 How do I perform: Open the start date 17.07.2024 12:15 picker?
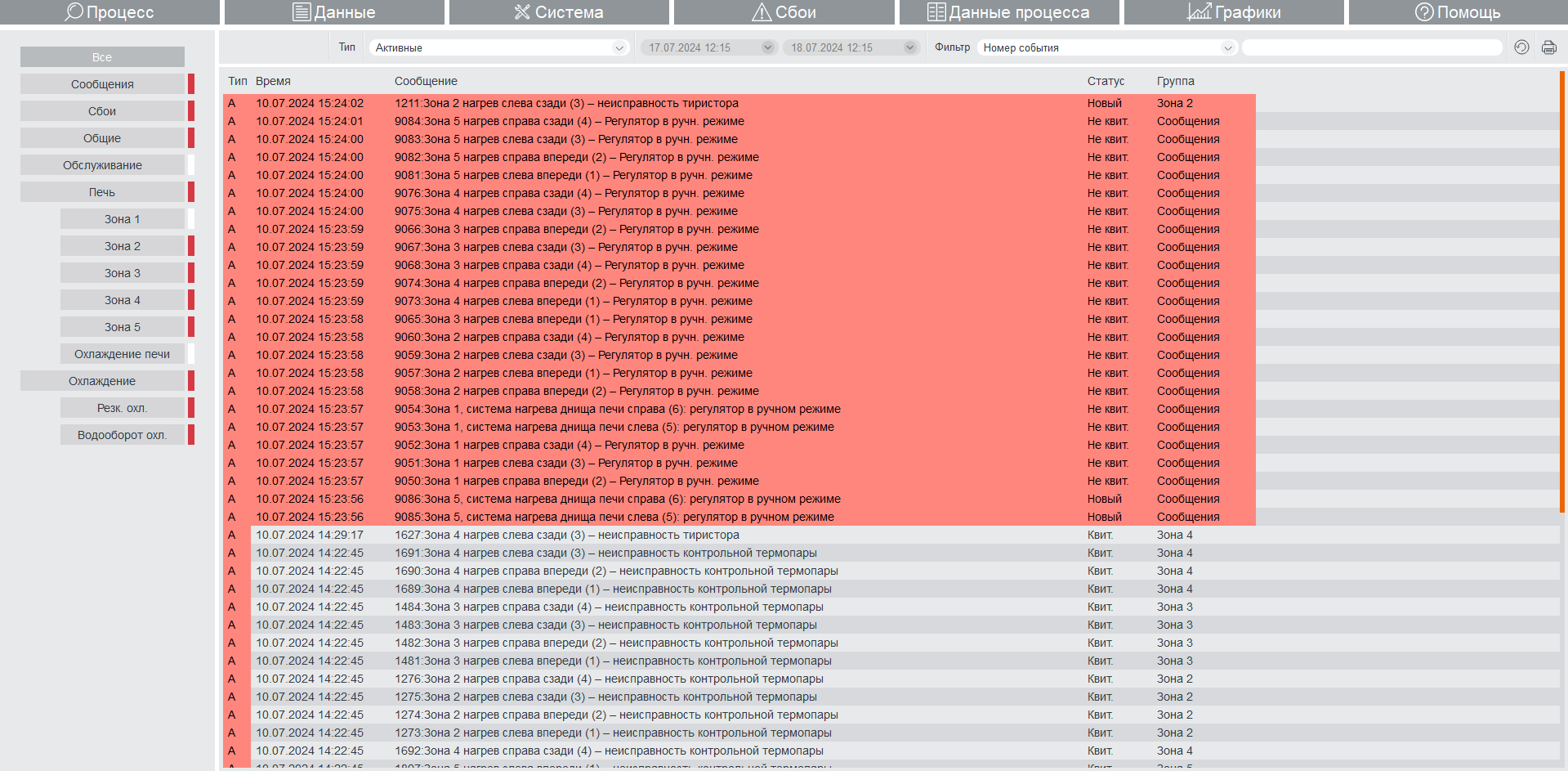[708, 47]
